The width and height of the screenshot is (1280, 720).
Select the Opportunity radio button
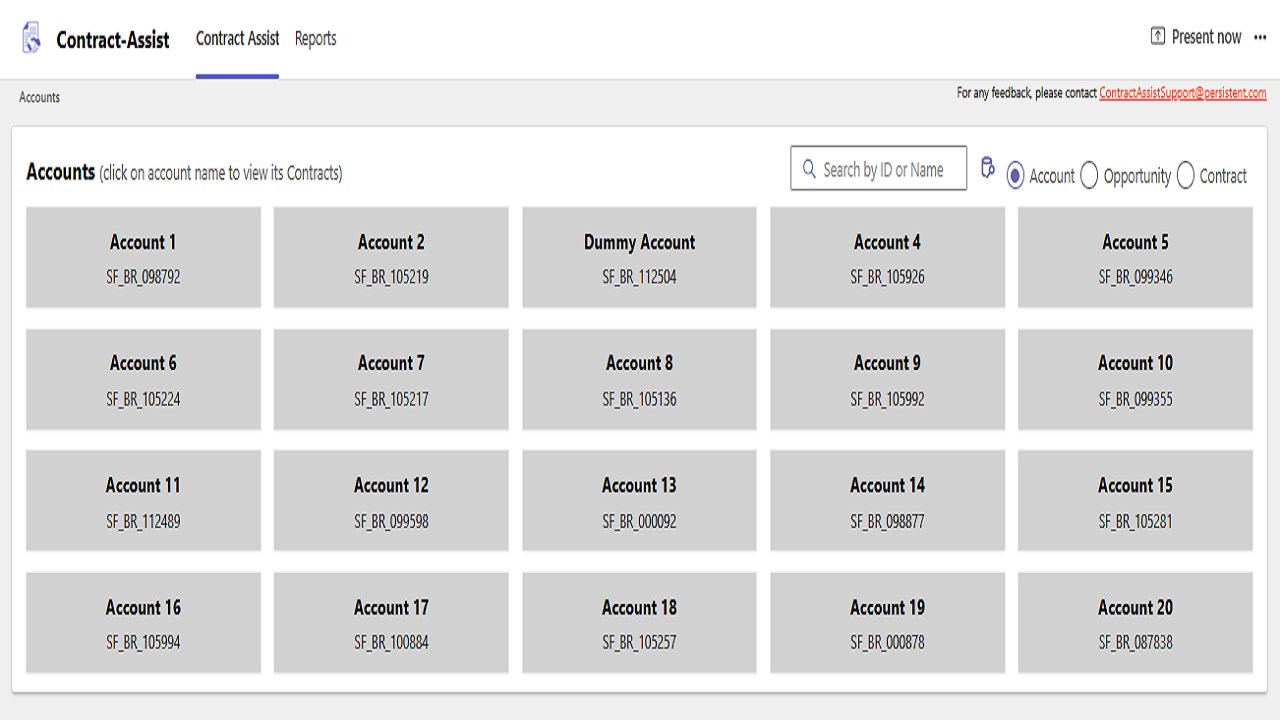[x=1089, y=176]
